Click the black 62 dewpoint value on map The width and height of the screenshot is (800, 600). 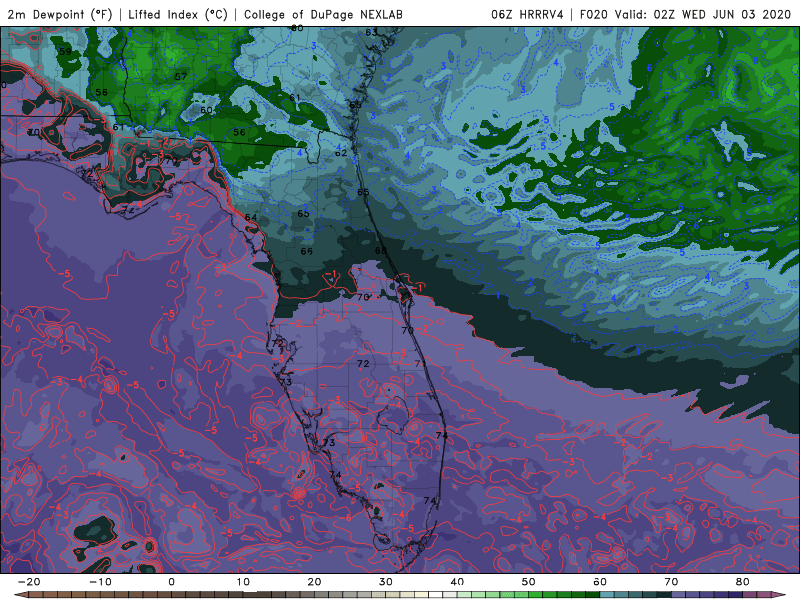pyautogui.click(x=341, y=153)
